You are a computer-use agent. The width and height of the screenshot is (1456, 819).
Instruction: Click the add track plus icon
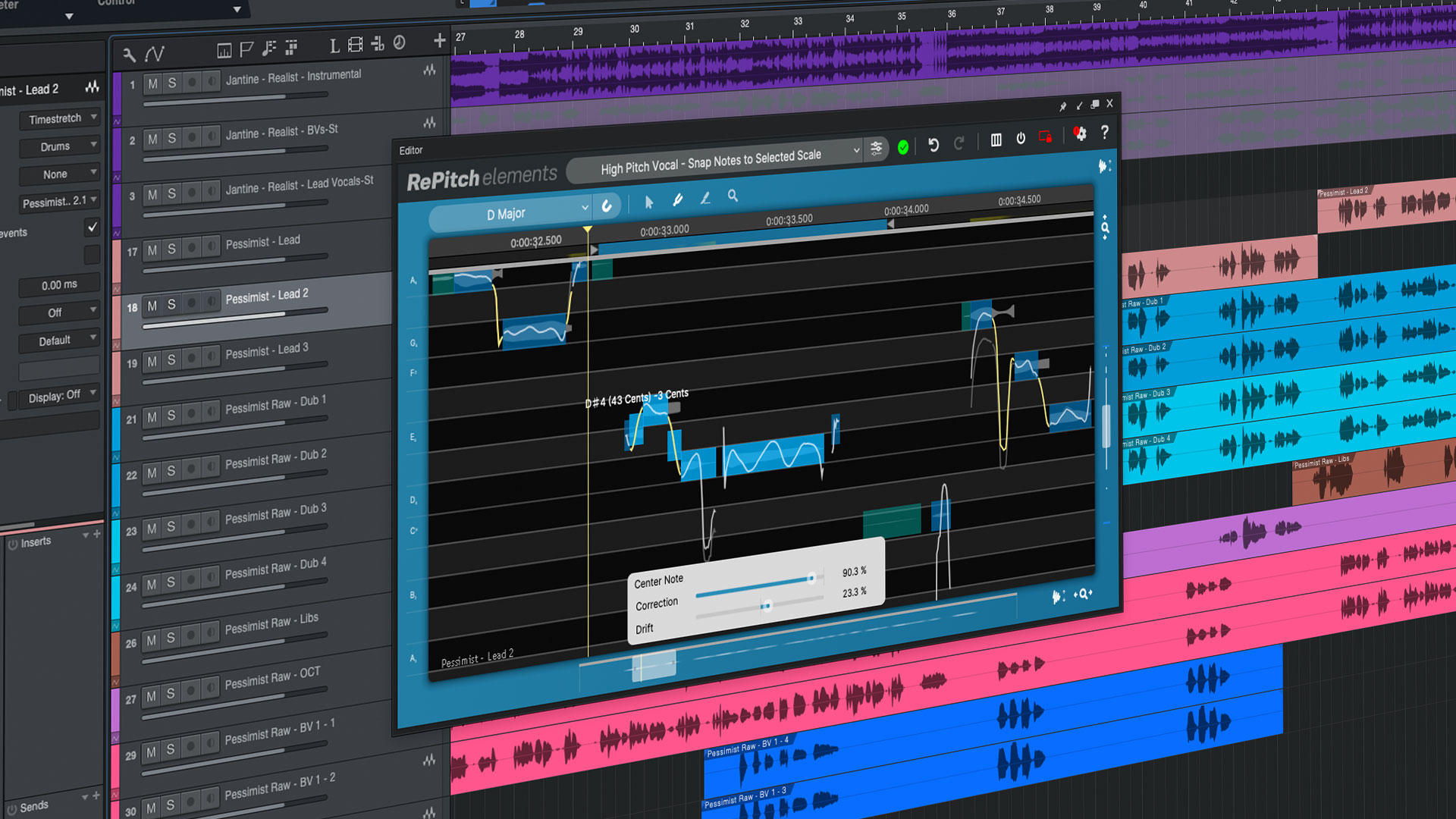point(439,42)
